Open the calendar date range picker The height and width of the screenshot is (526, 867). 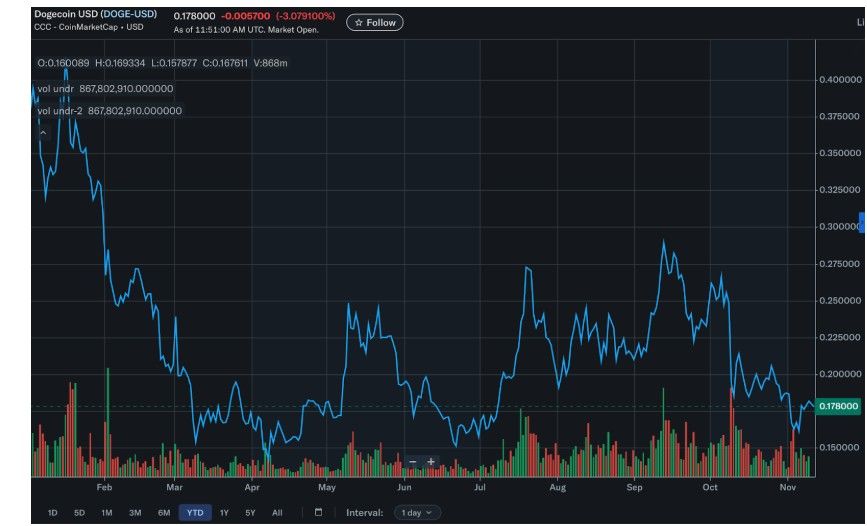[x=318, y=512]
